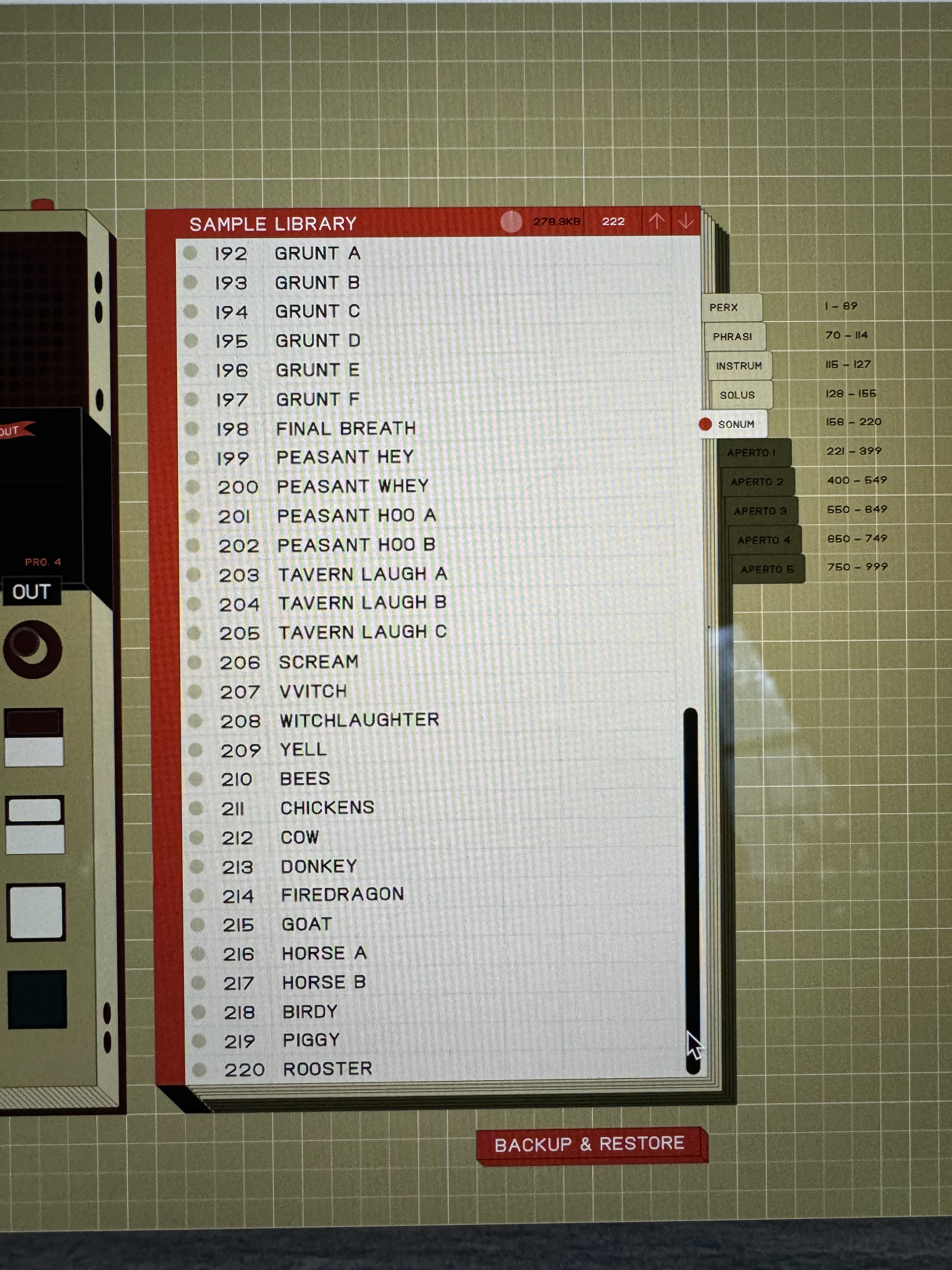Click the bullet beside 212 COW
Image resolution: width=952 pixels, height=1270 pixels.
click(x=196, y=837)
